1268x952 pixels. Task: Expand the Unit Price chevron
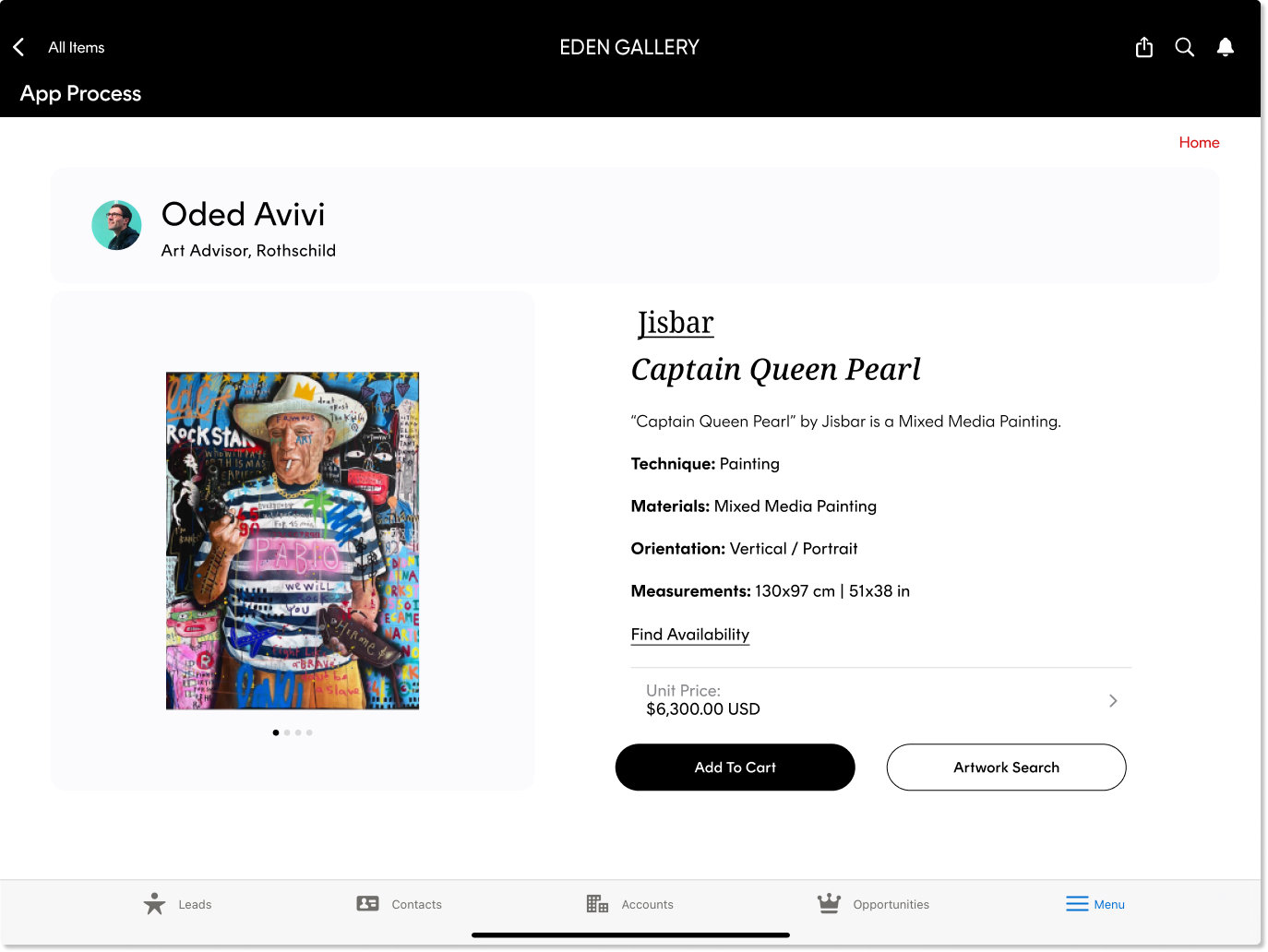1113,701
